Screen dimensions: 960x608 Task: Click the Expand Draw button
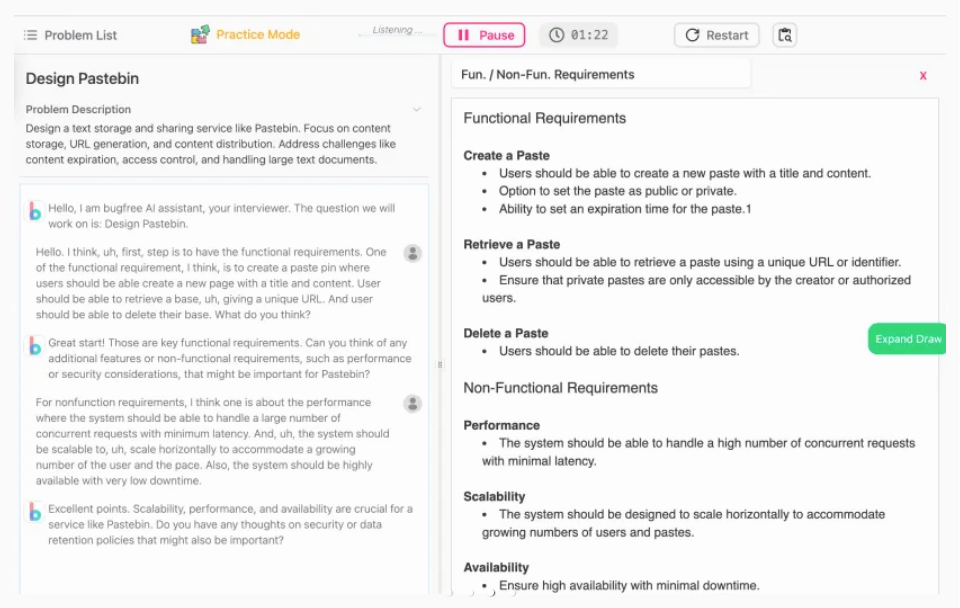click(x=907, y=339)
